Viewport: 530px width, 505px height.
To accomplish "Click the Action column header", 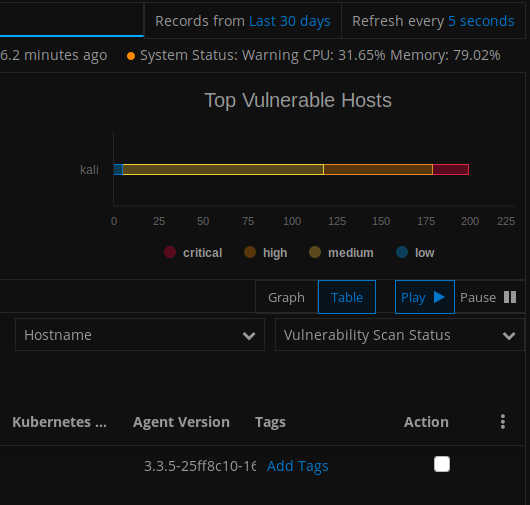I will 426,422.
